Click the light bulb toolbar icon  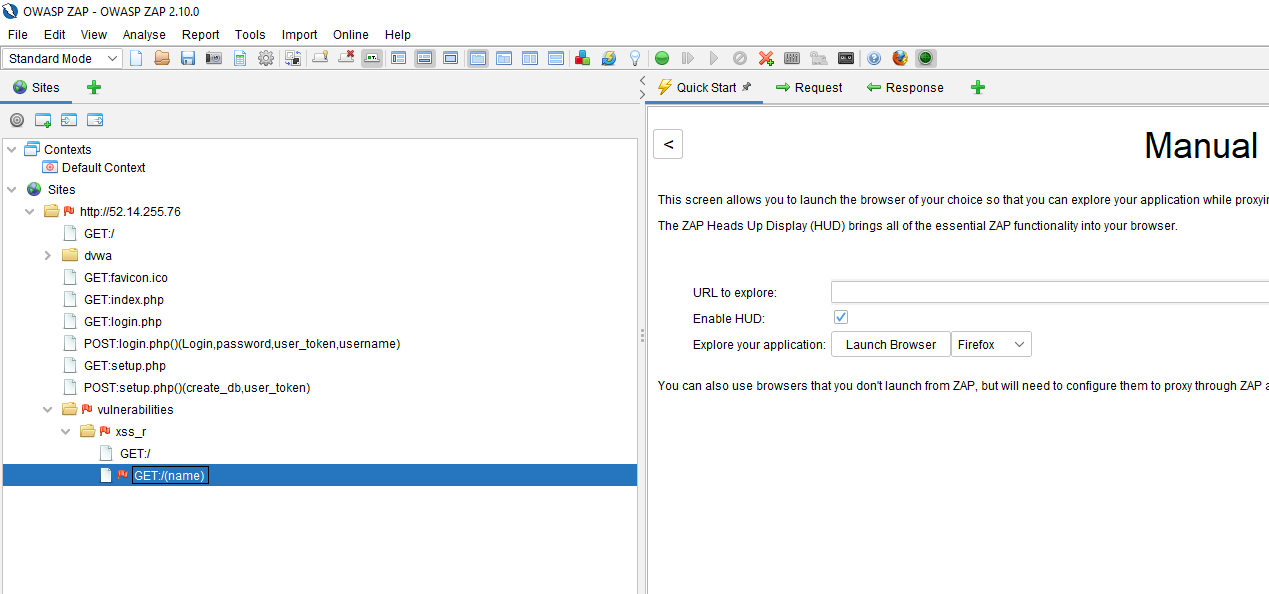pyautogui.click(x=634, y=59)
